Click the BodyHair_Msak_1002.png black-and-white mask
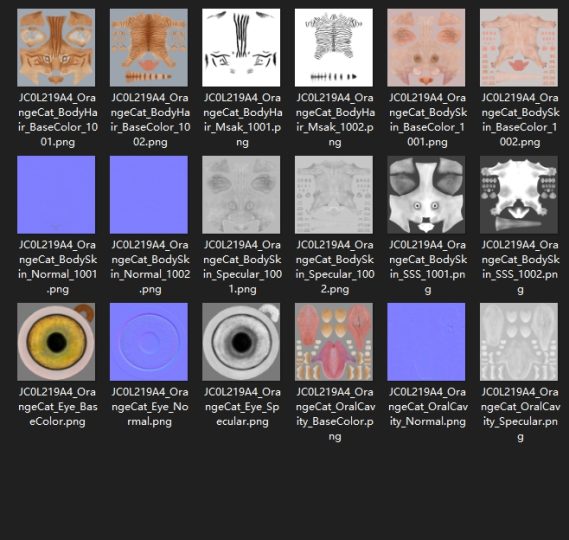Image resolution: width=569 pixels, height=540 pixels. [x=333, y=48]
